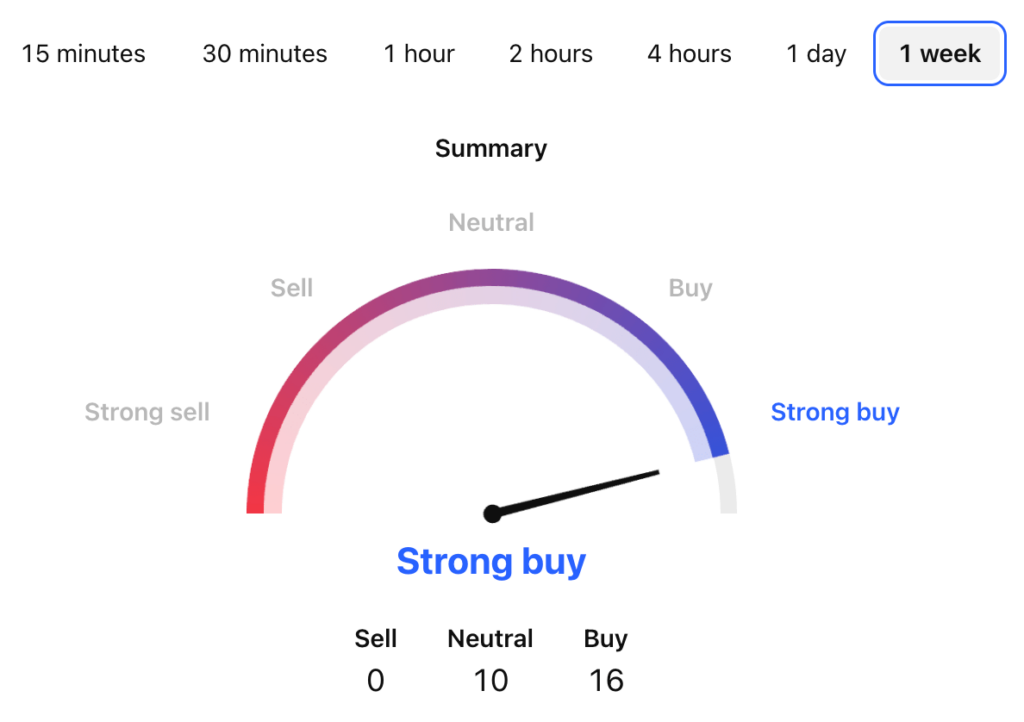Click the gauge needle

580,490
